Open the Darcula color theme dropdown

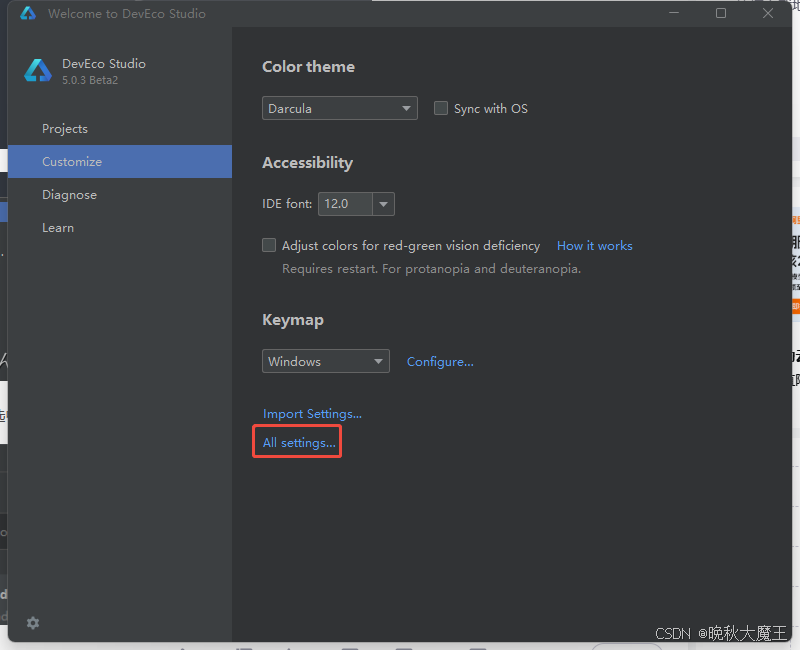point(340,108)
